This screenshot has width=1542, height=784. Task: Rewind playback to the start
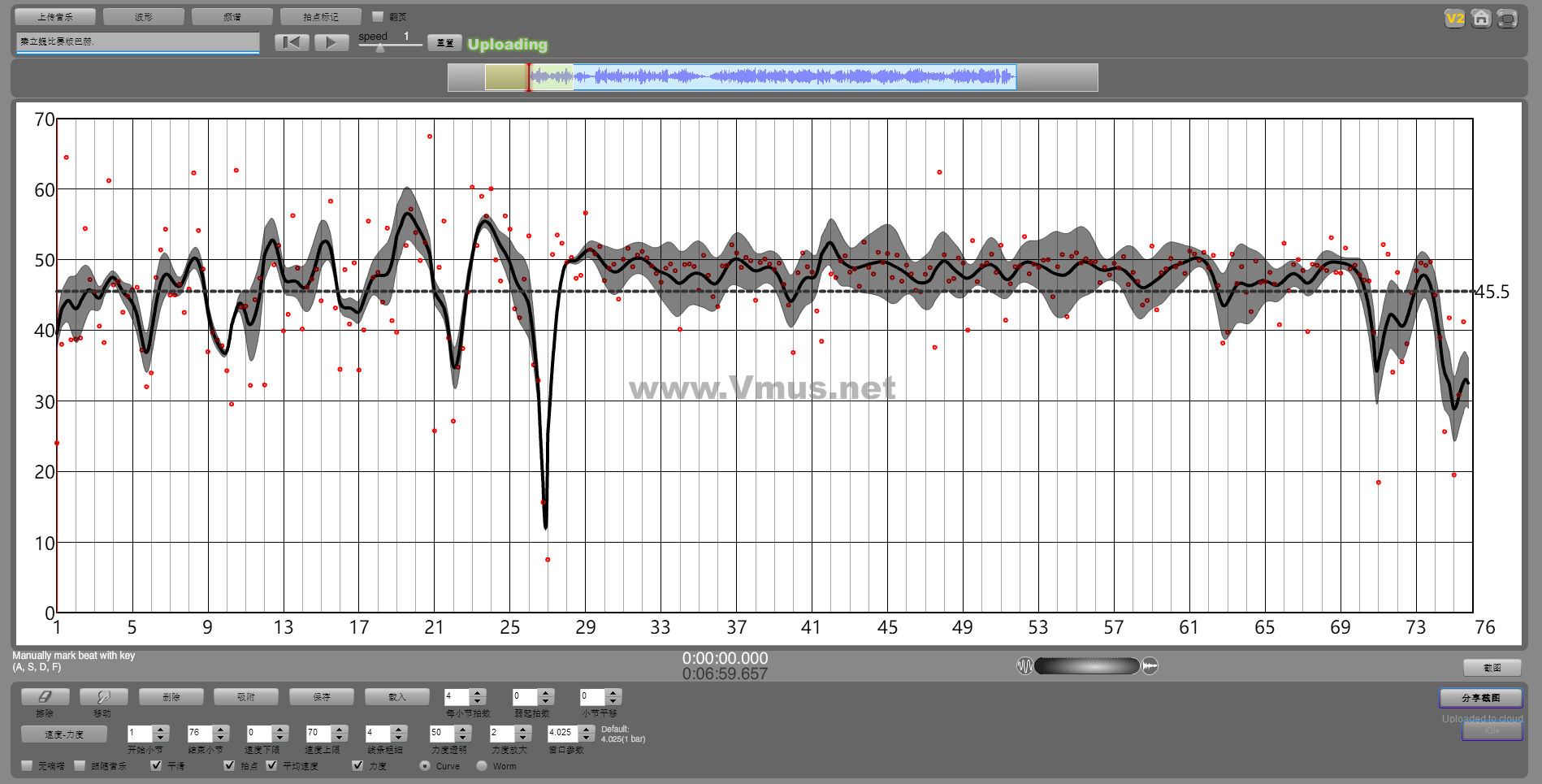click(x=292, y=42)
